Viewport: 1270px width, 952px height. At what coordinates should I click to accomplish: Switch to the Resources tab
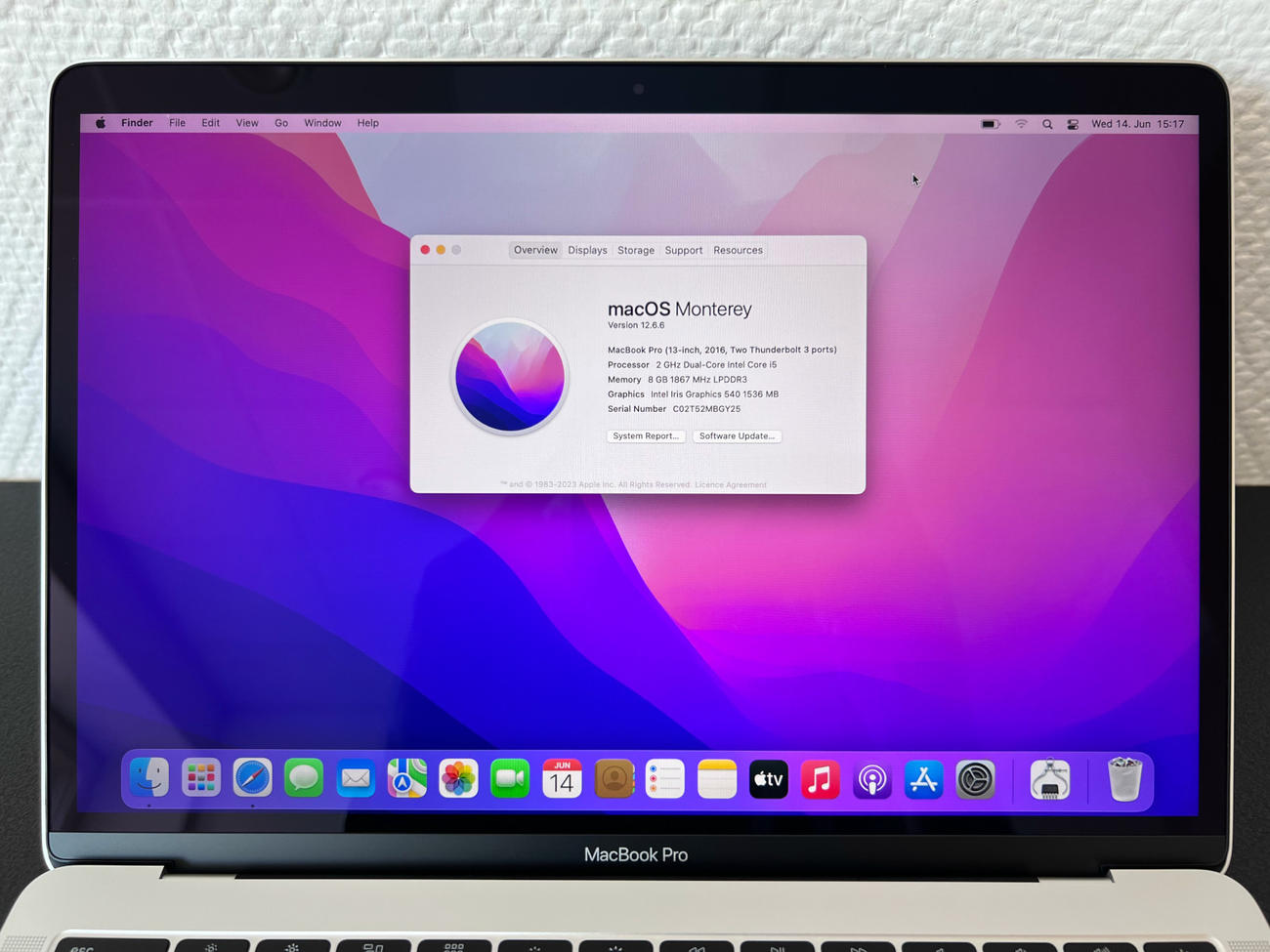[x=738, y=250]
